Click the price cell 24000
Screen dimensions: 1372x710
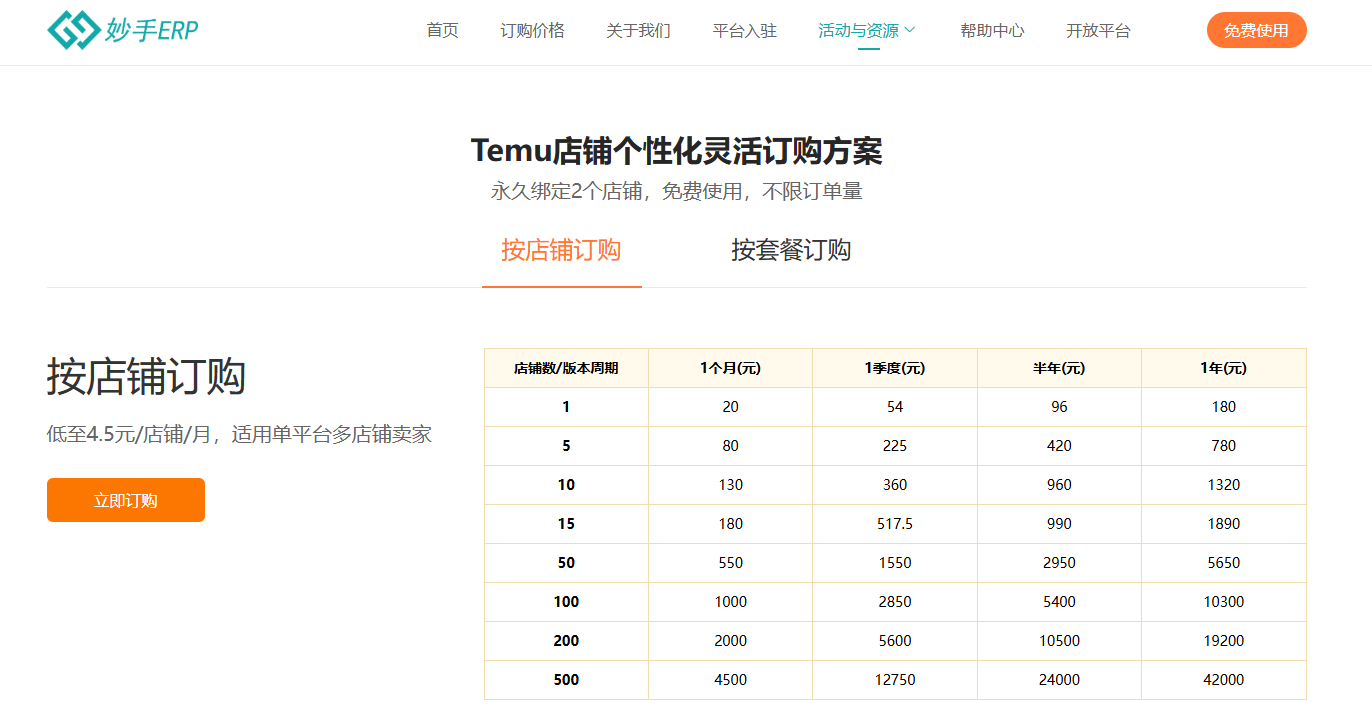click(1059, 680)
